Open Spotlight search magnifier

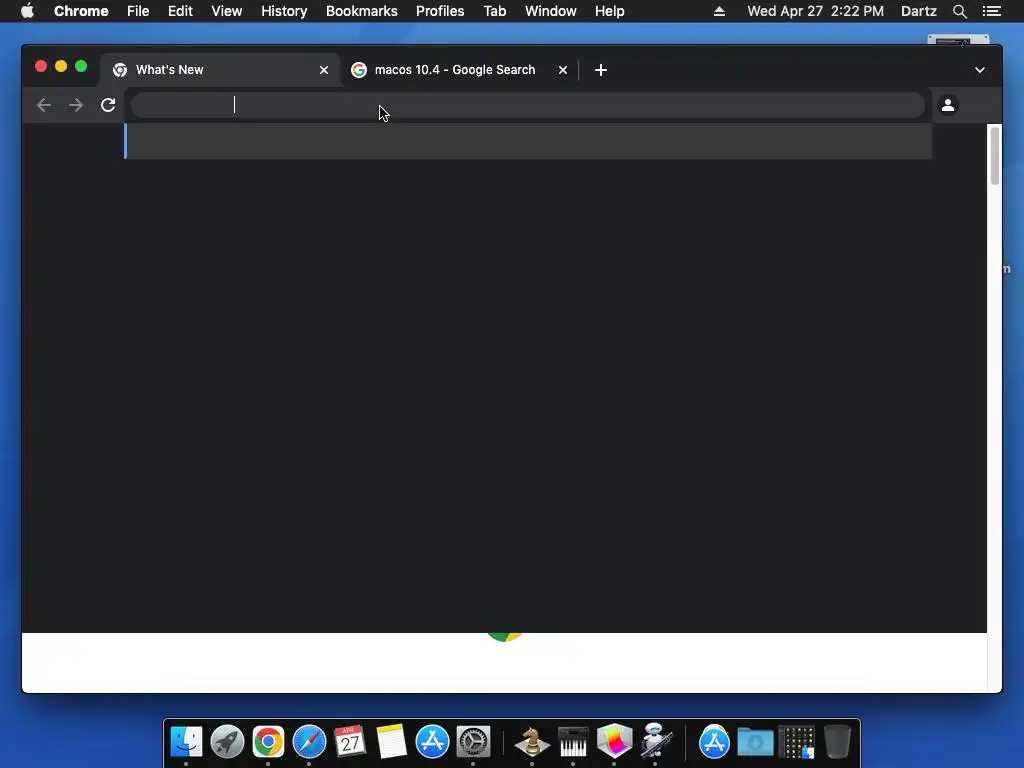point(959,11)
